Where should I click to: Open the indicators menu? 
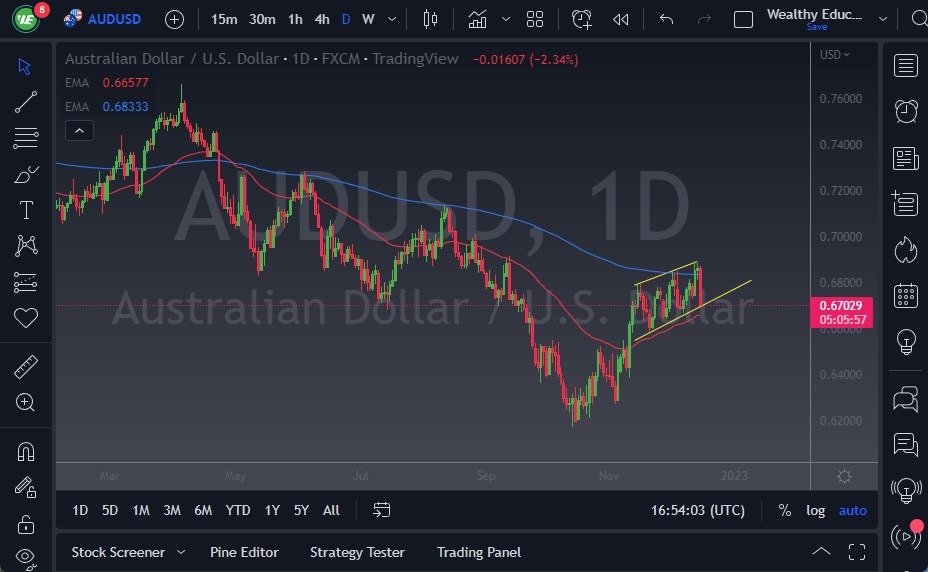(477, 20)
